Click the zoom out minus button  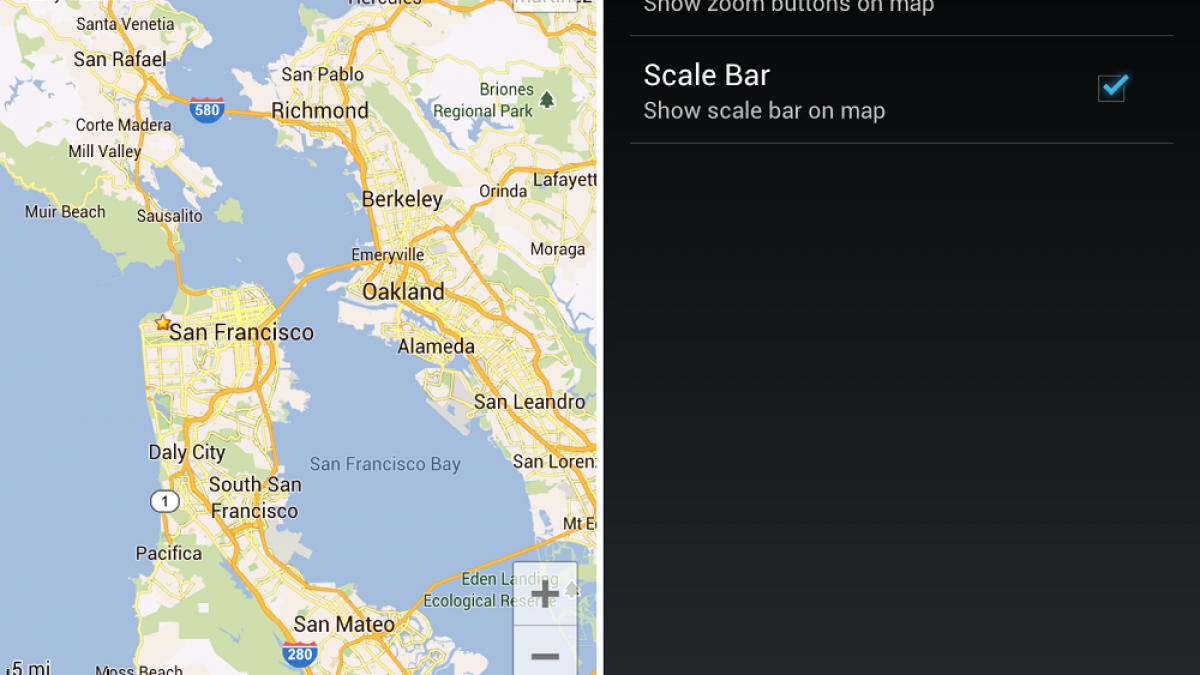545,655
